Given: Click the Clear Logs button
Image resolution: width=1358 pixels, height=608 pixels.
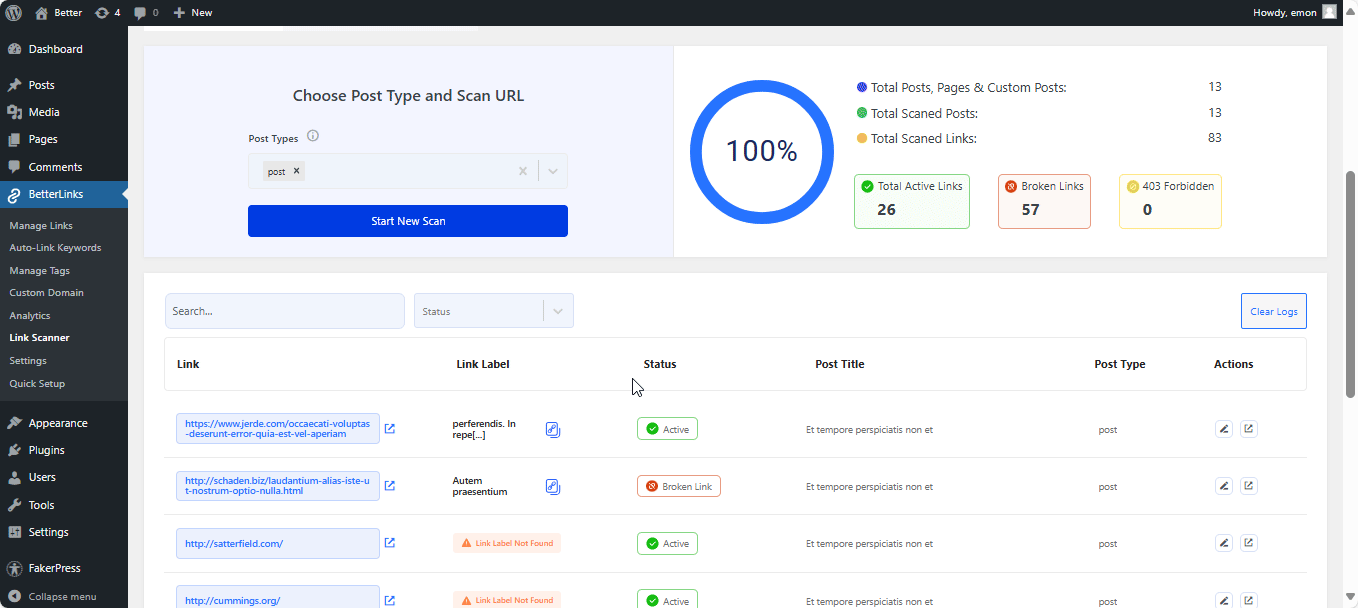Looking at the screenshot, I should (1273, 311).
